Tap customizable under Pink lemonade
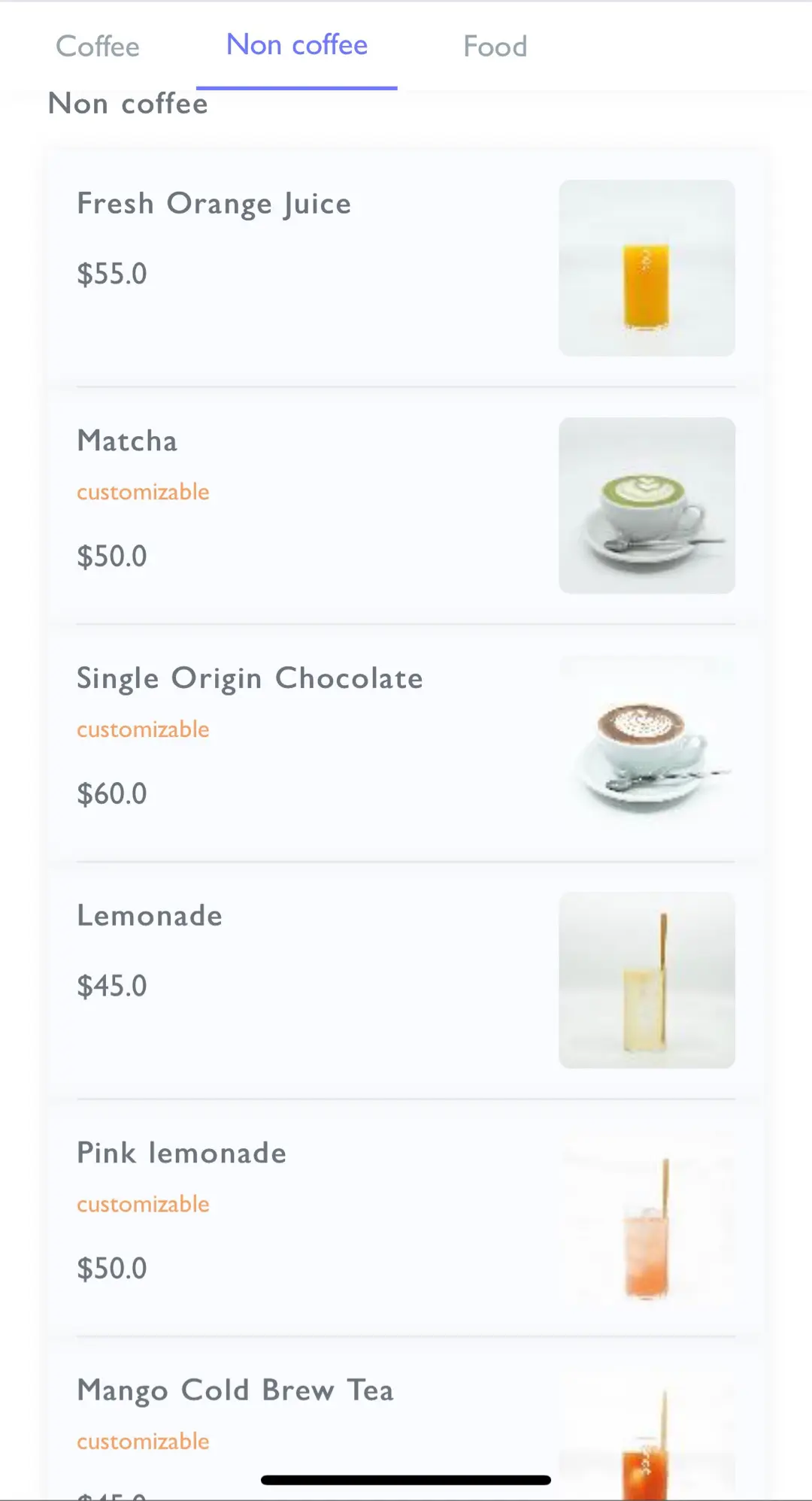812x1501 pixels. (143, 1204)
